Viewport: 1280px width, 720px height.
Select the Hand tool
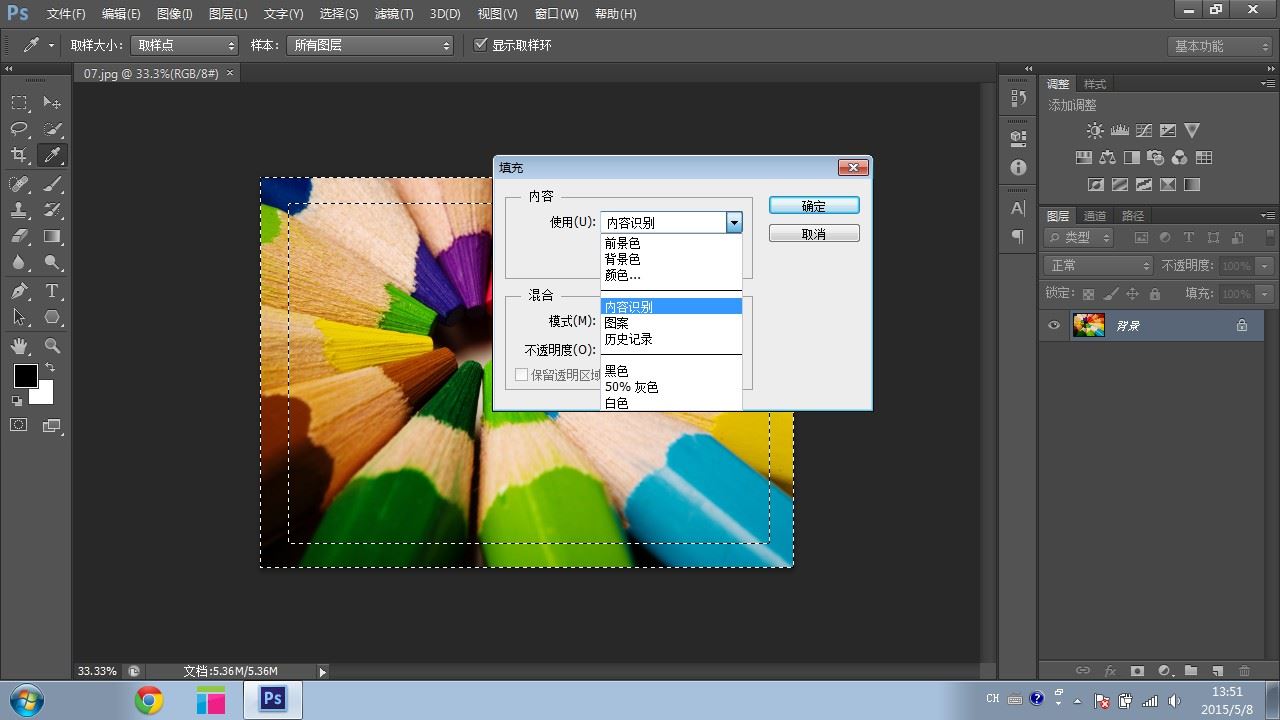19,346
